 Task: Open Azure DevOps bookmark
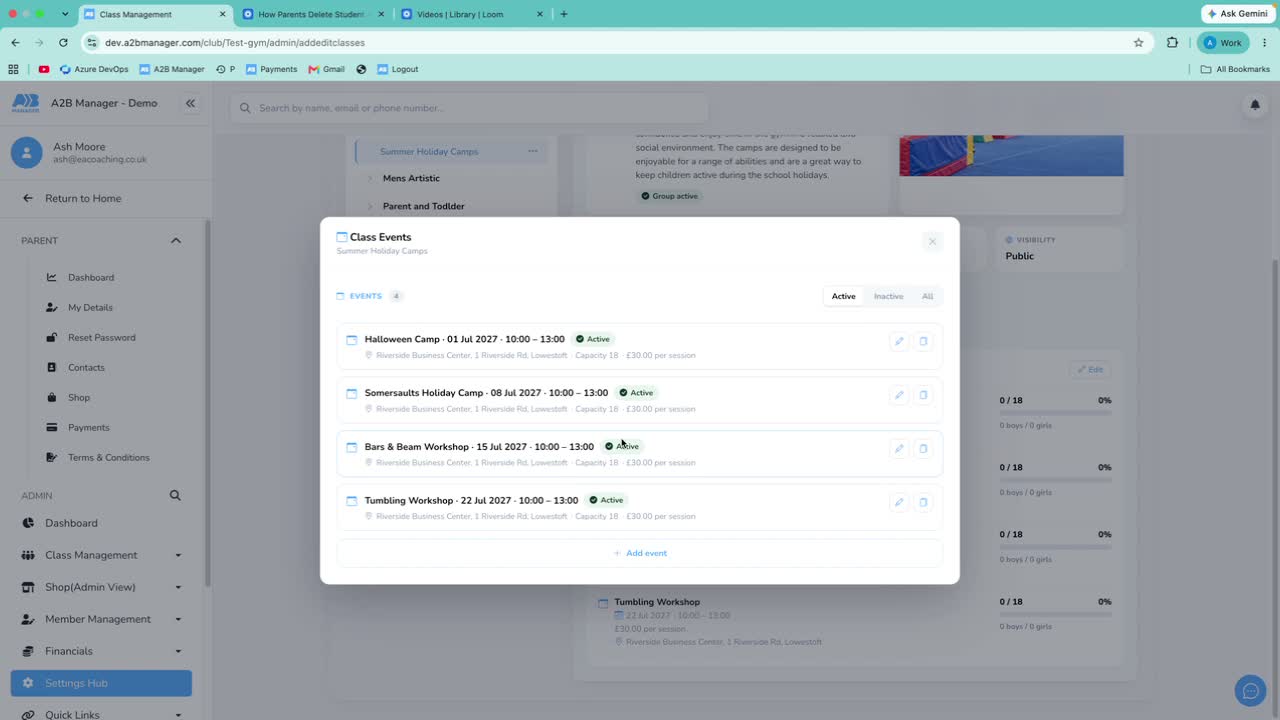pyautogui.click(x=94, y=69)
